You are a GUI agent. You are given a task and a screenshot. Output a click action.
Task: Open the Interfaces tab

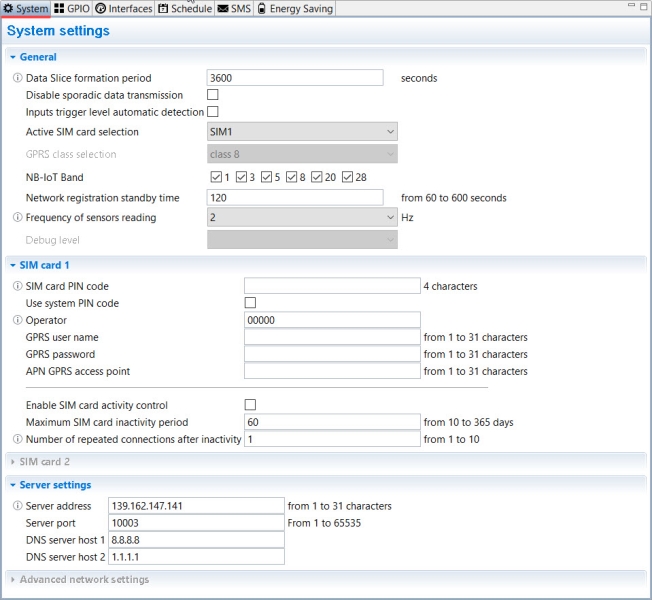pyautogui.click(x=124, y=9)
